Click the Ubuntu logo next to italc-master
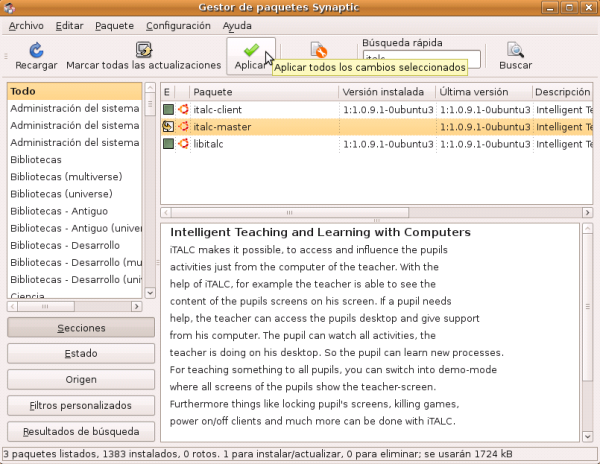 (183, 127)
